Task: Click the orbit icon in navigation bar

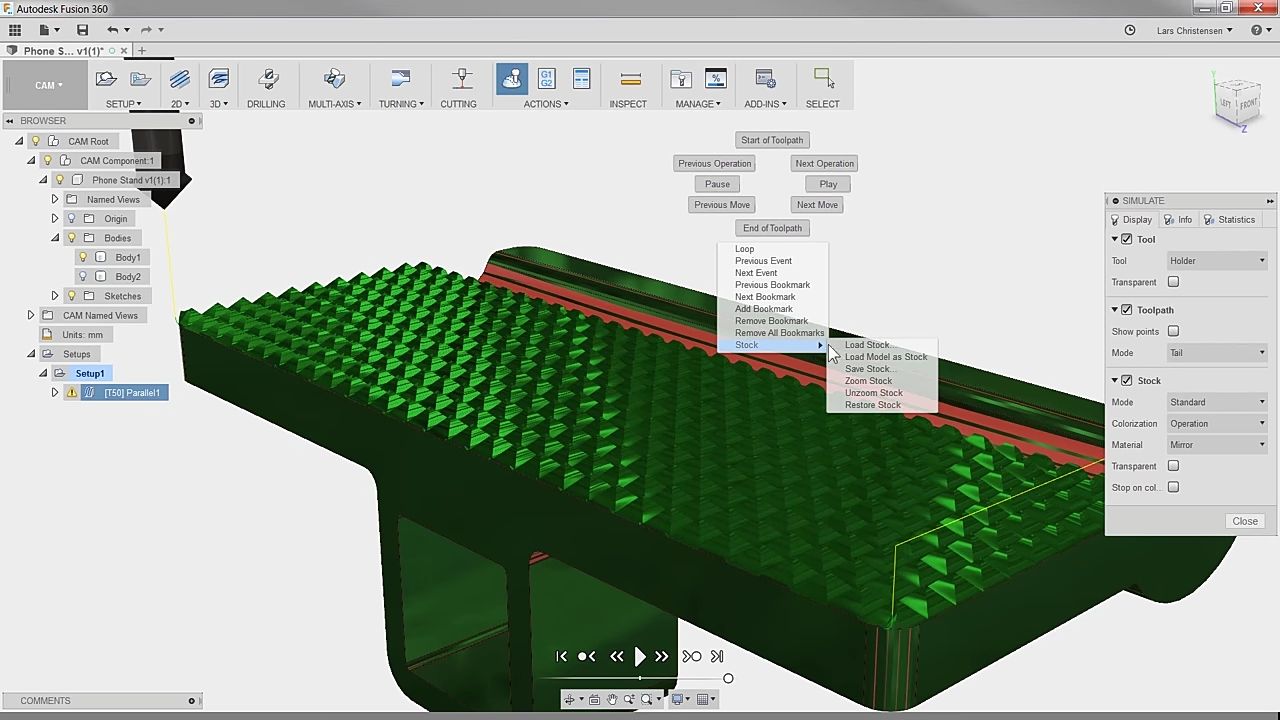Action: coord(569,700)
